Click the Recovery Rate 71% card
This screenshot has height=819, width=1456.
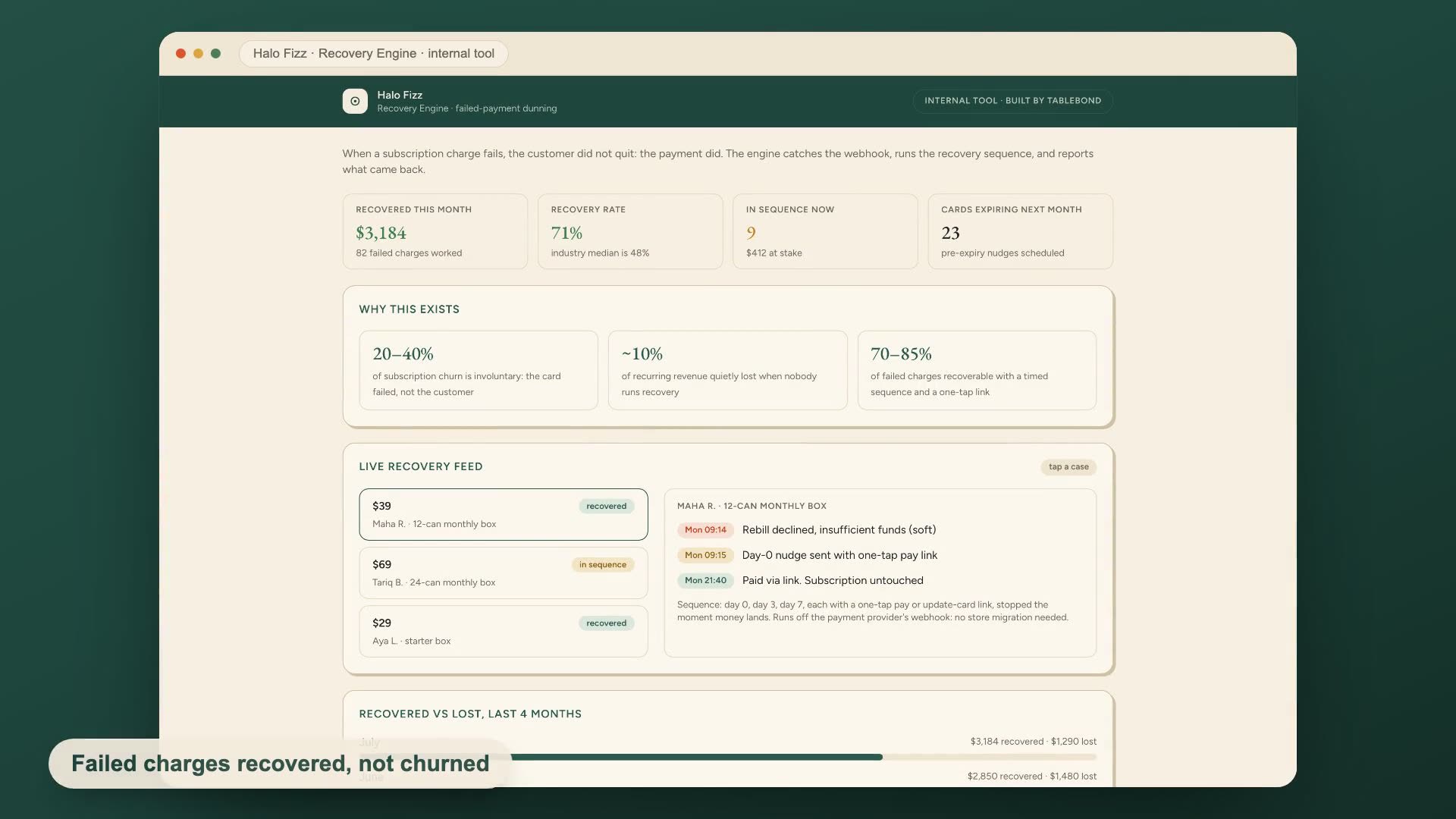pyautogui.click(x=630, y=231)
